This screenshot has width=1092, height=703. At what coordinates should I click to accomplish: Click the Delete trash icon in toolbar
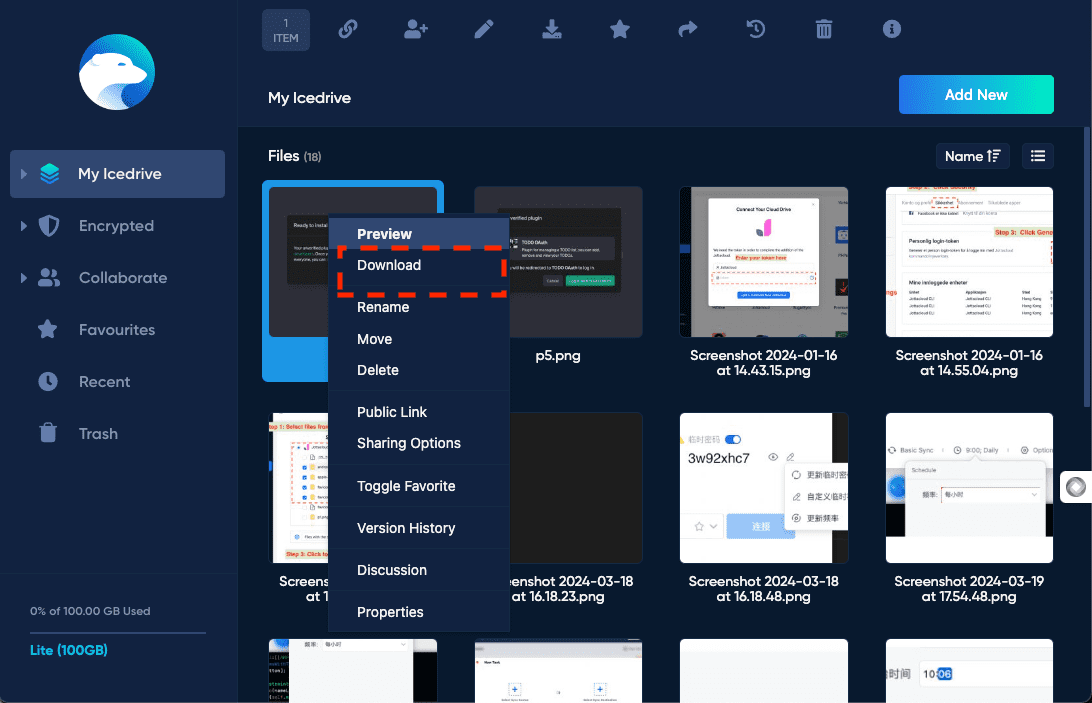coord(823,29)
